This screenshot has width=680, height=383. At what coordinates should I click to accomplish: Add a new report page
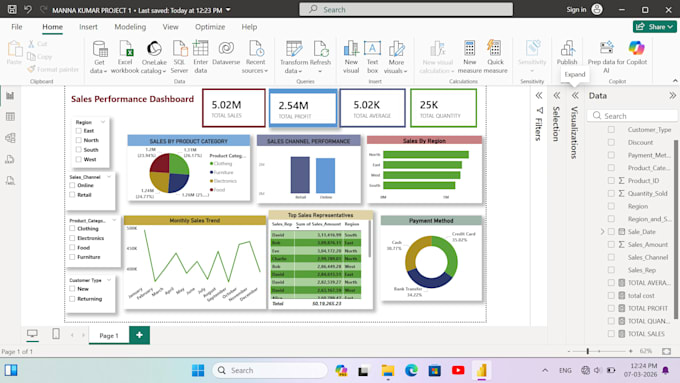click(x=139, y=335)
